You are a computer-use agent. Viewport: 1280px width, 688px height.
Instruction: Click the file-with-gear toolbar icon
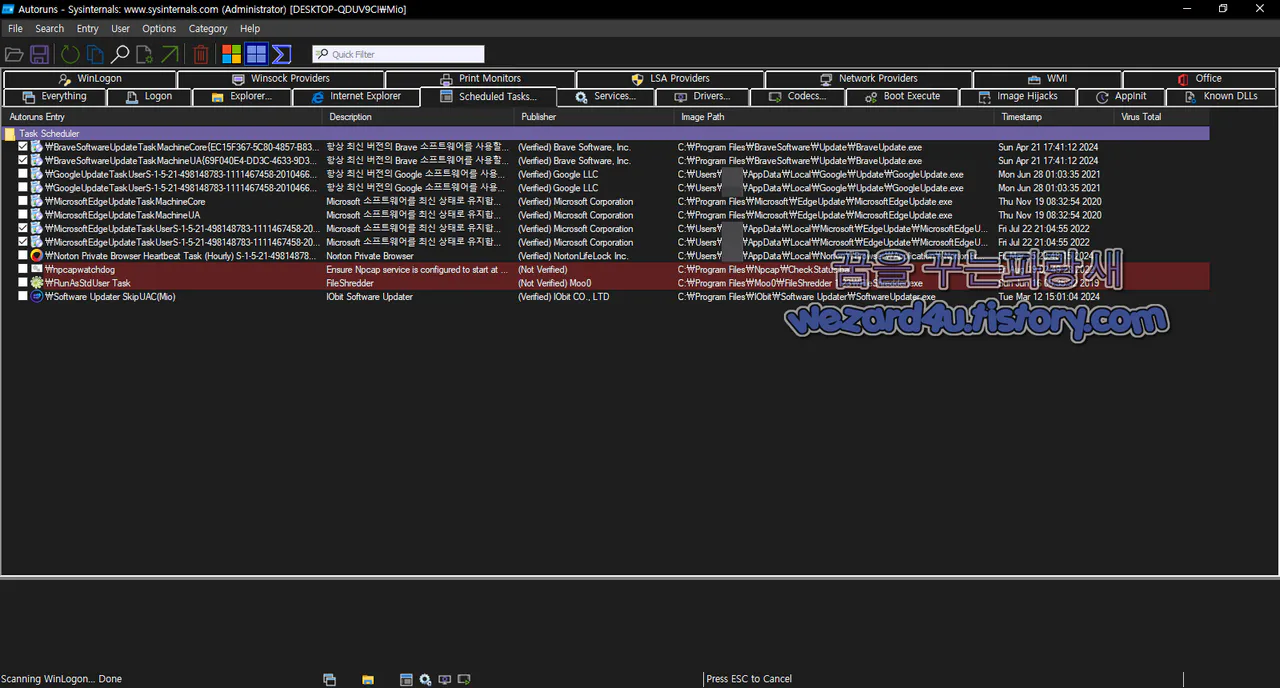145,54
